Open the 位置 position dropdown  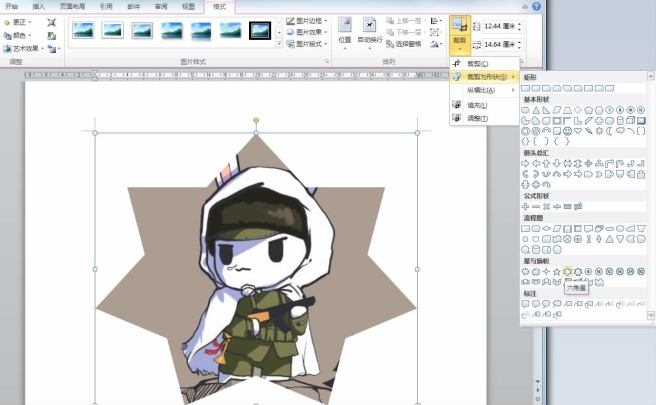click(345, 33)
